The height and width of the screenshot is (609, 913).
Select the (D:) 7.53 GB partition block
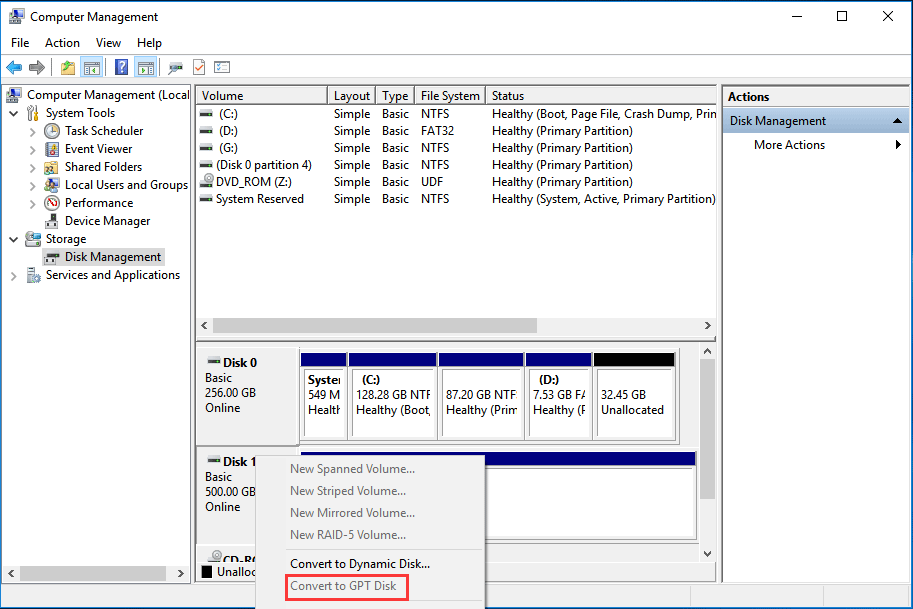558,395
